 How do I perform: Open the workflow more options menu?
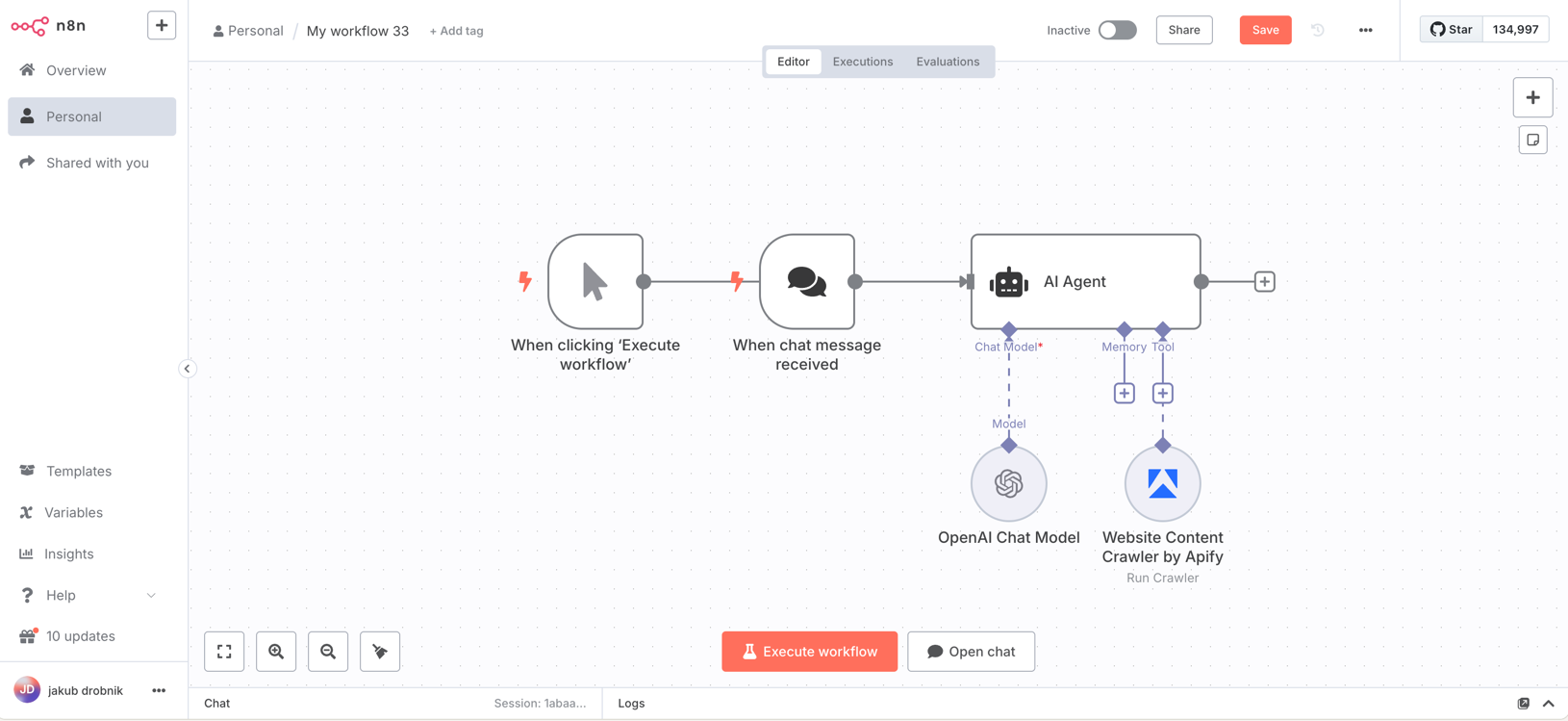[1365, 30]
